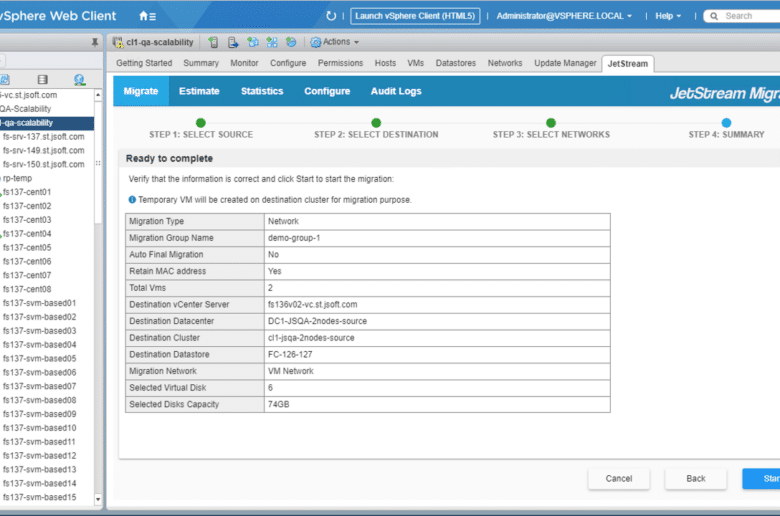Open the Monitor tab
780x516 pixels.
click(x=244, y=63)
